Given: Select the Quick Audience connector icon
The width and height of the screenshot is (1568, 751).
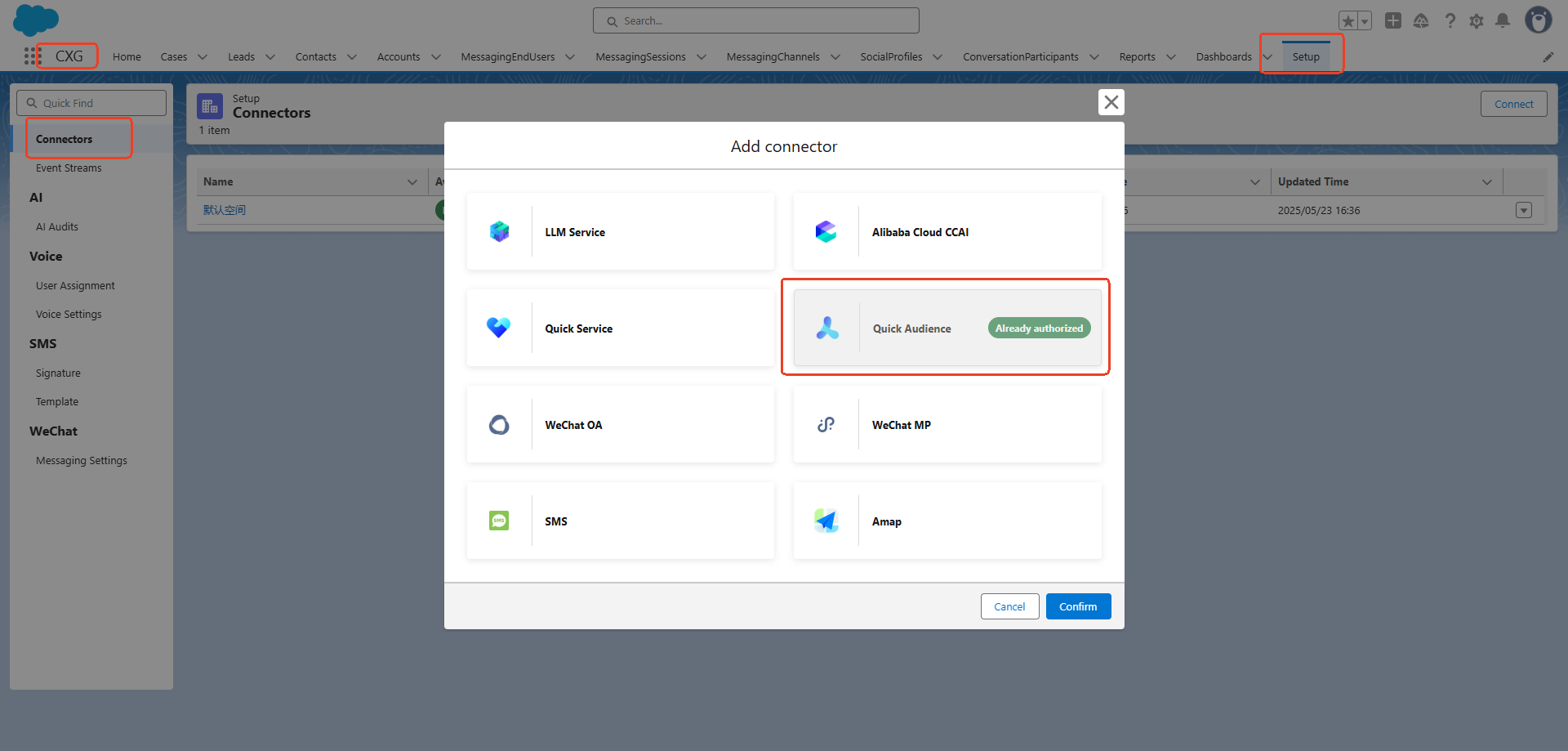Looking at the screenshot, I should coord(827,328).
